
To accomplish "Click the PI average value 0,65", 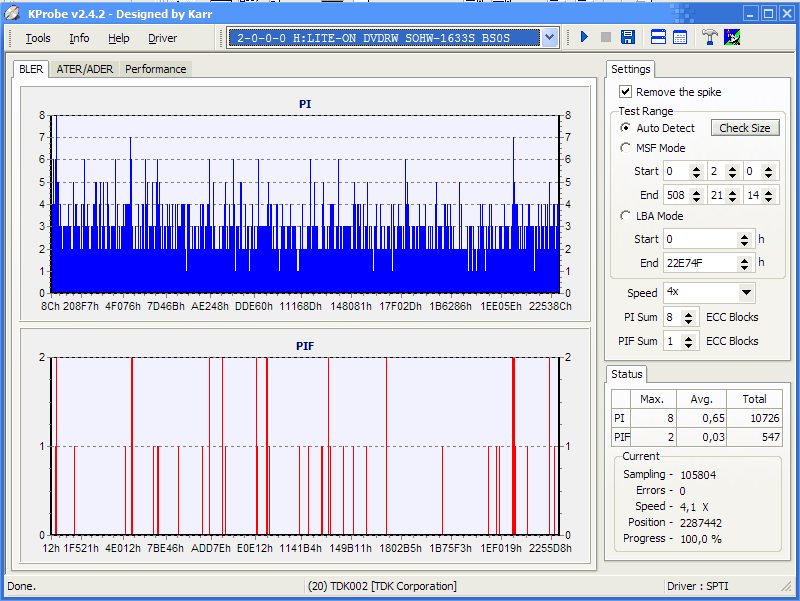I will 713,418.
